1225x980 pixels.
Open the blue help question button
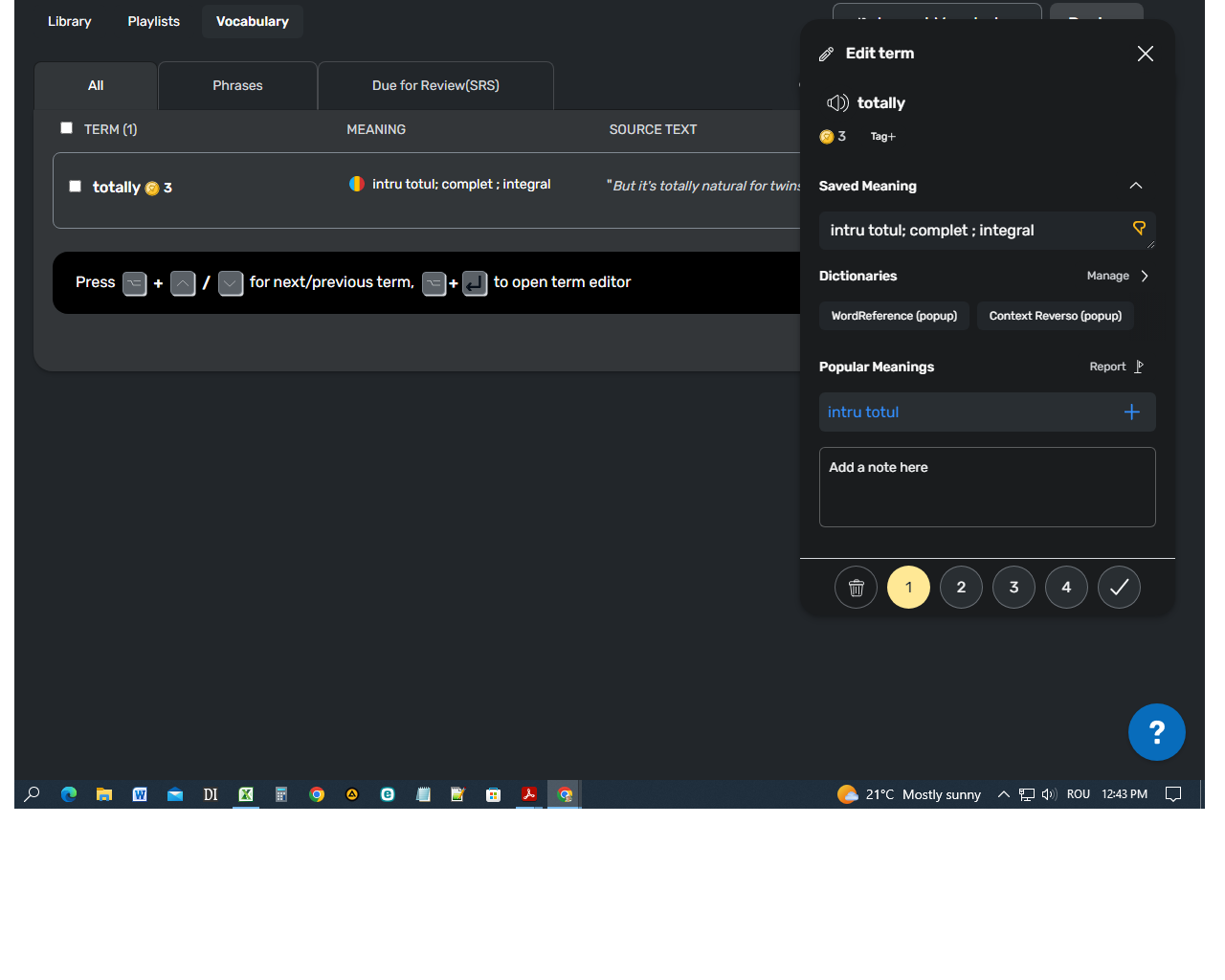coord(1156,732)
